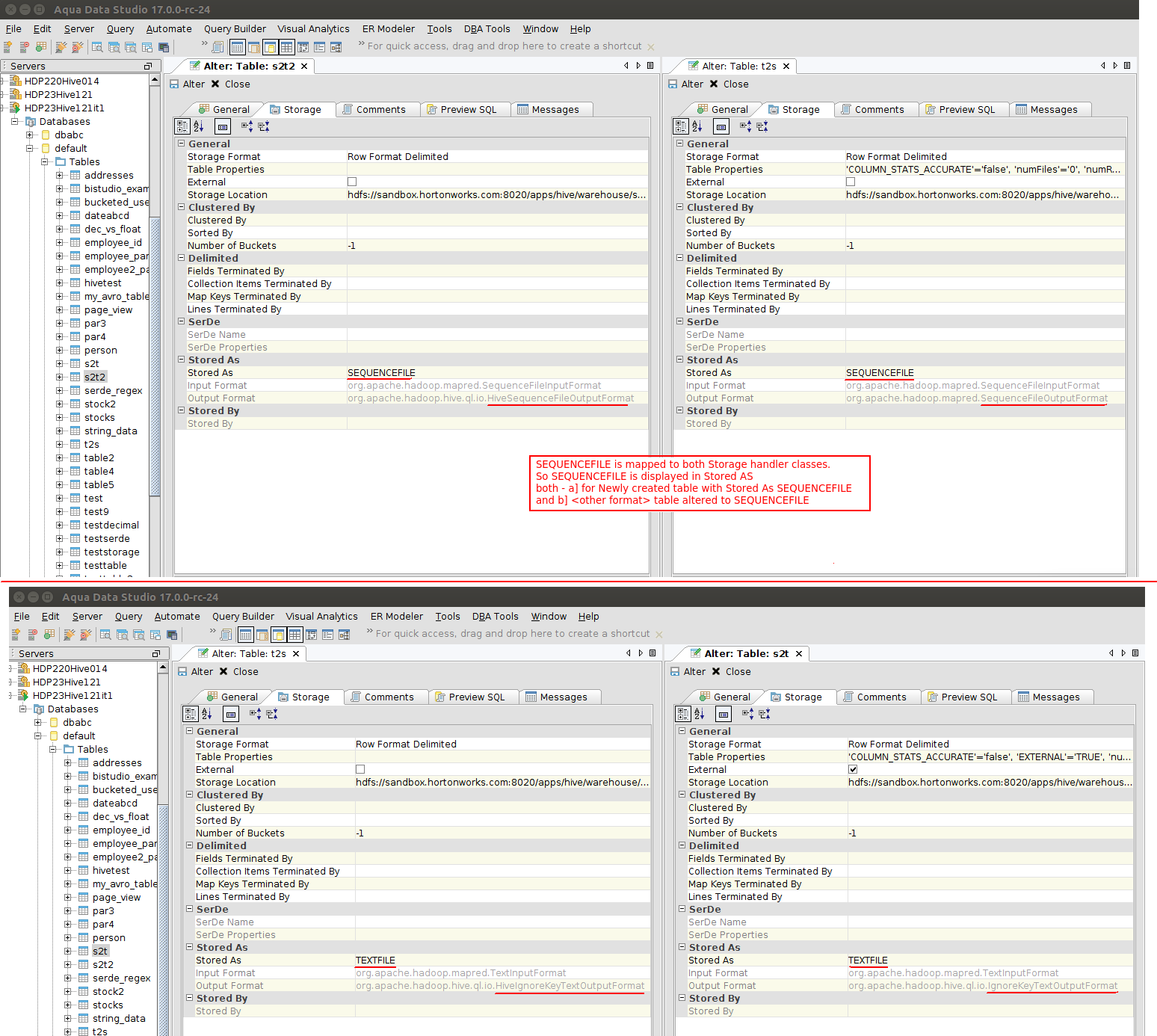Click the categorized view icon in s2t2 panel

pyautogui.click(x=182, y=126)
